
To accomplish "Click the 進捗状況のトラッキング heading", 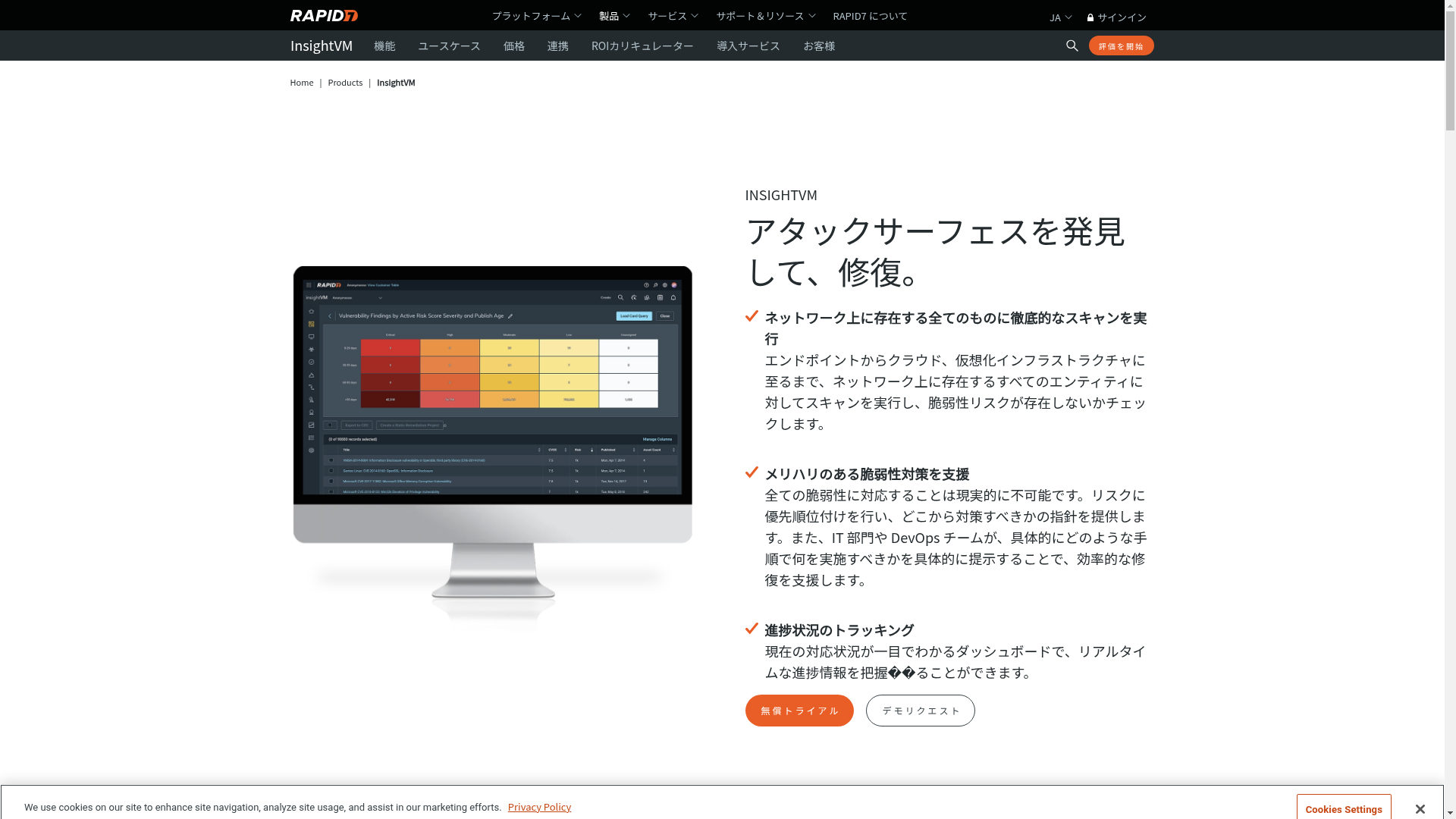I will click(839, 630).
